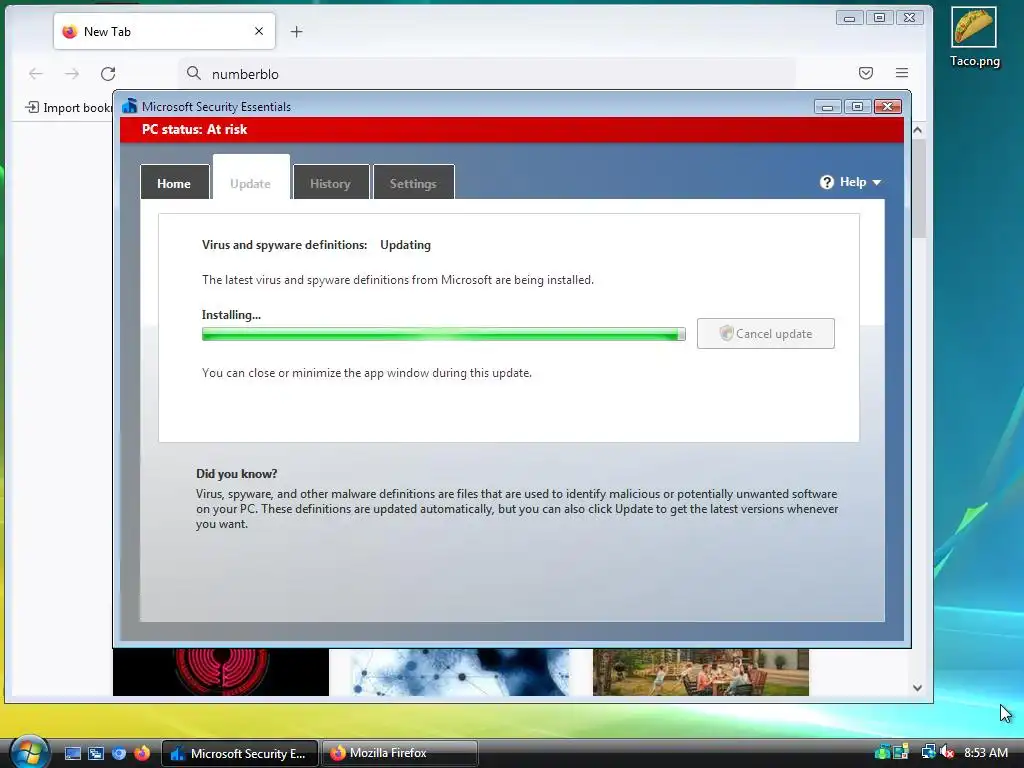Image resolution: width=1024 pixels, height=768 pixels.
Task: Click the Windows Sidebar tray icon
Action: pos(901,752)
